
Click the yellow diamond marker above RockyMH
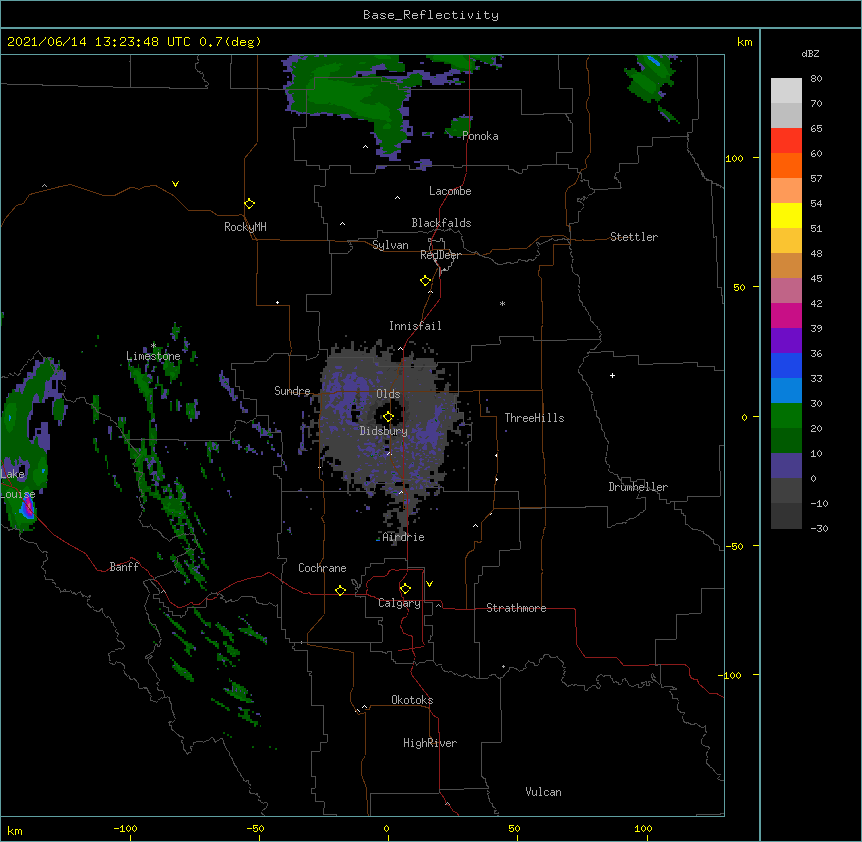249,203
